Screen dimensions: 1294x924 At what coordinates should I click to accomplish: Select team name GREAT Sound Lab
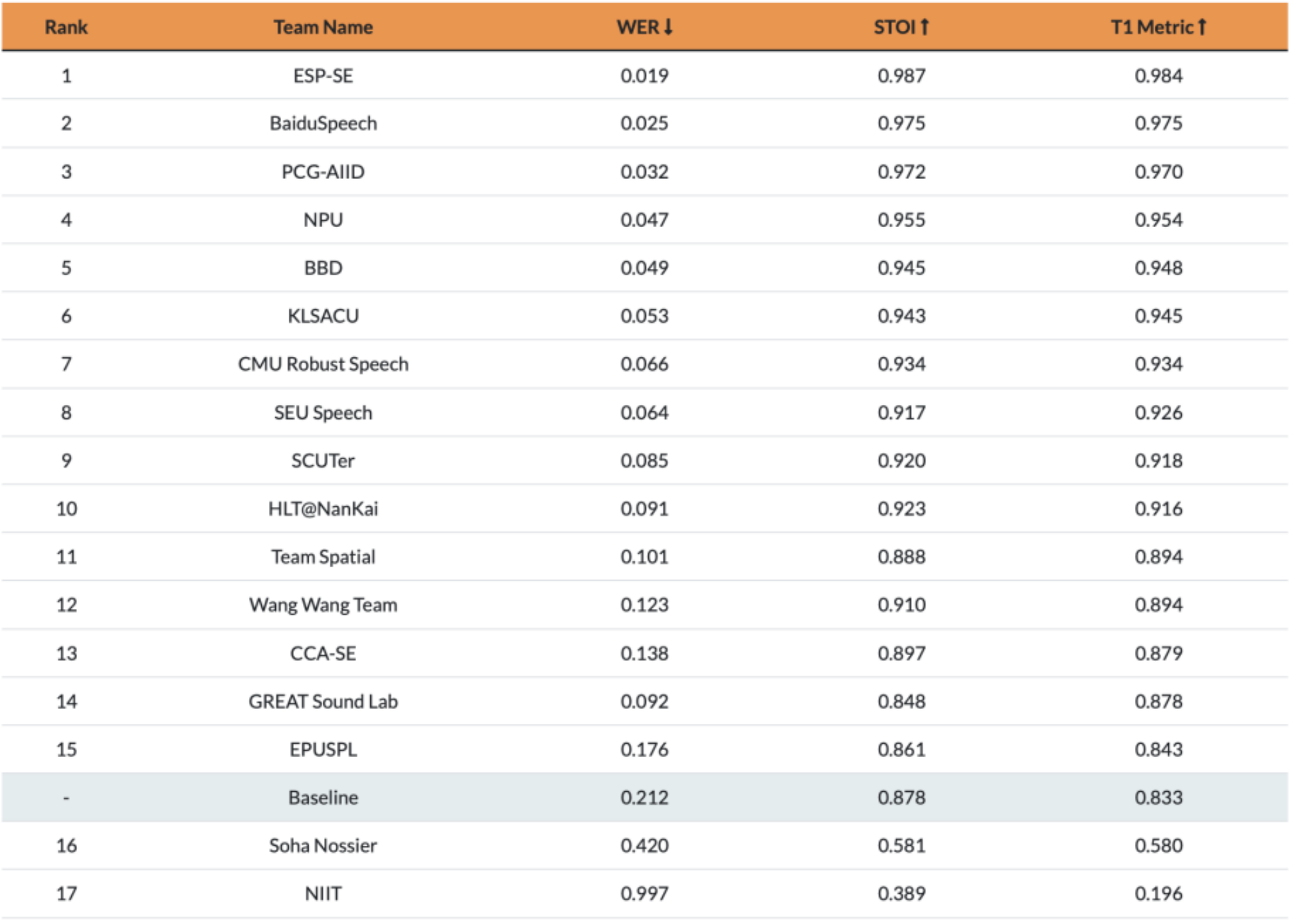(323, 701)
